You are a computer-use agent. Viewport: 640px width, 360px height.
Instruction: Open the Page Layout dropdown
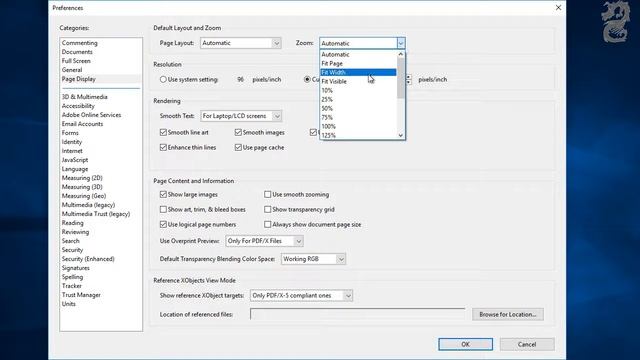click(x=240, y=43)
